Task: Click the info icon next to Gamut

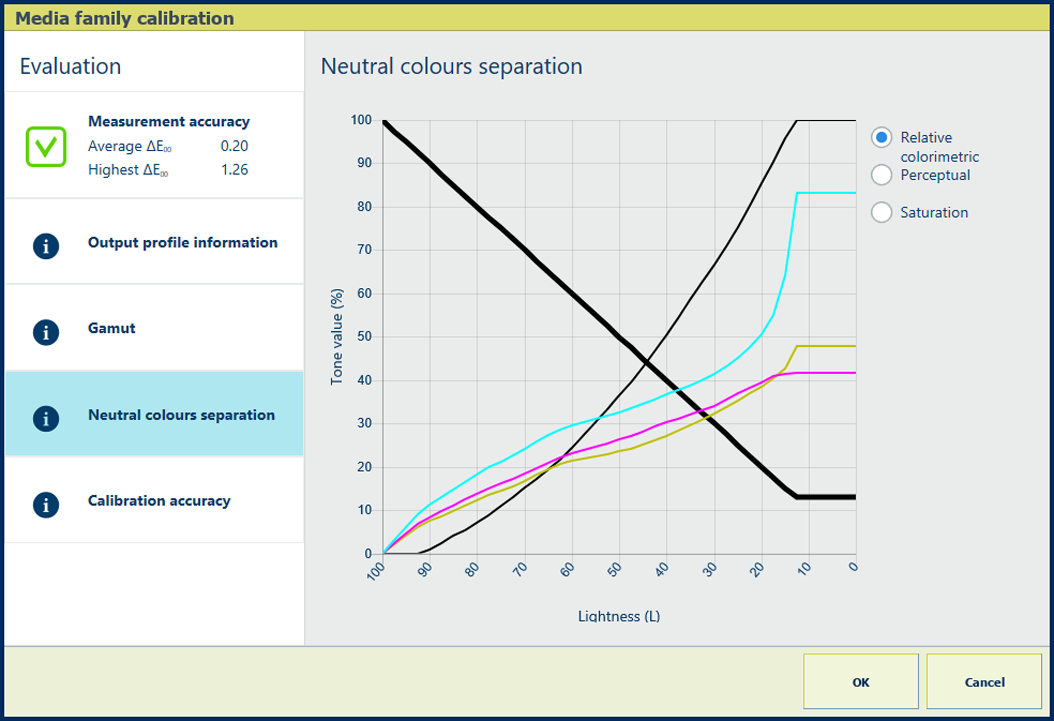Action: [46, 332]
